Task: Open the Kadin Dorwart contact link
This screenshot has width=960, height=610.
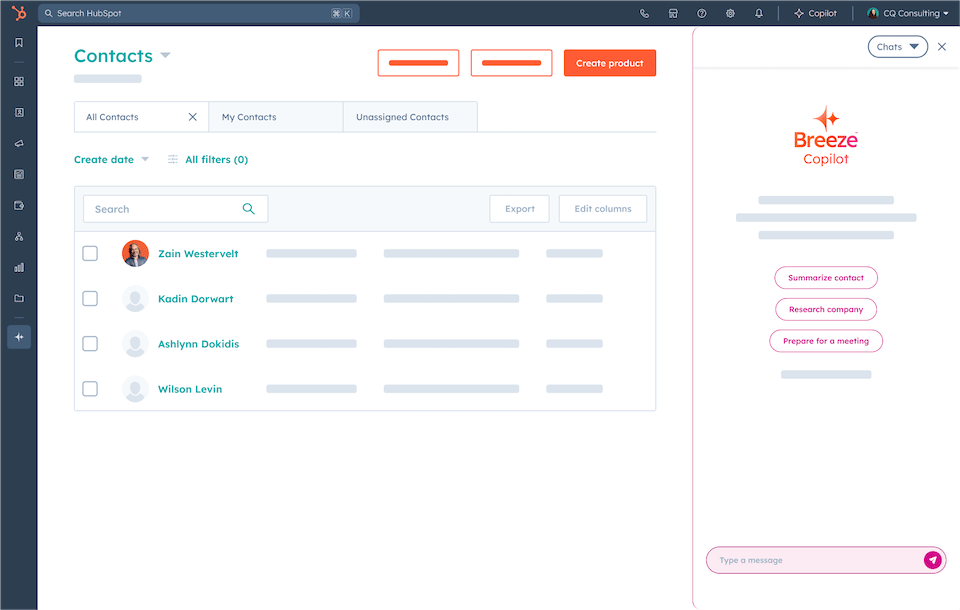Action: [x=196, y=299]
